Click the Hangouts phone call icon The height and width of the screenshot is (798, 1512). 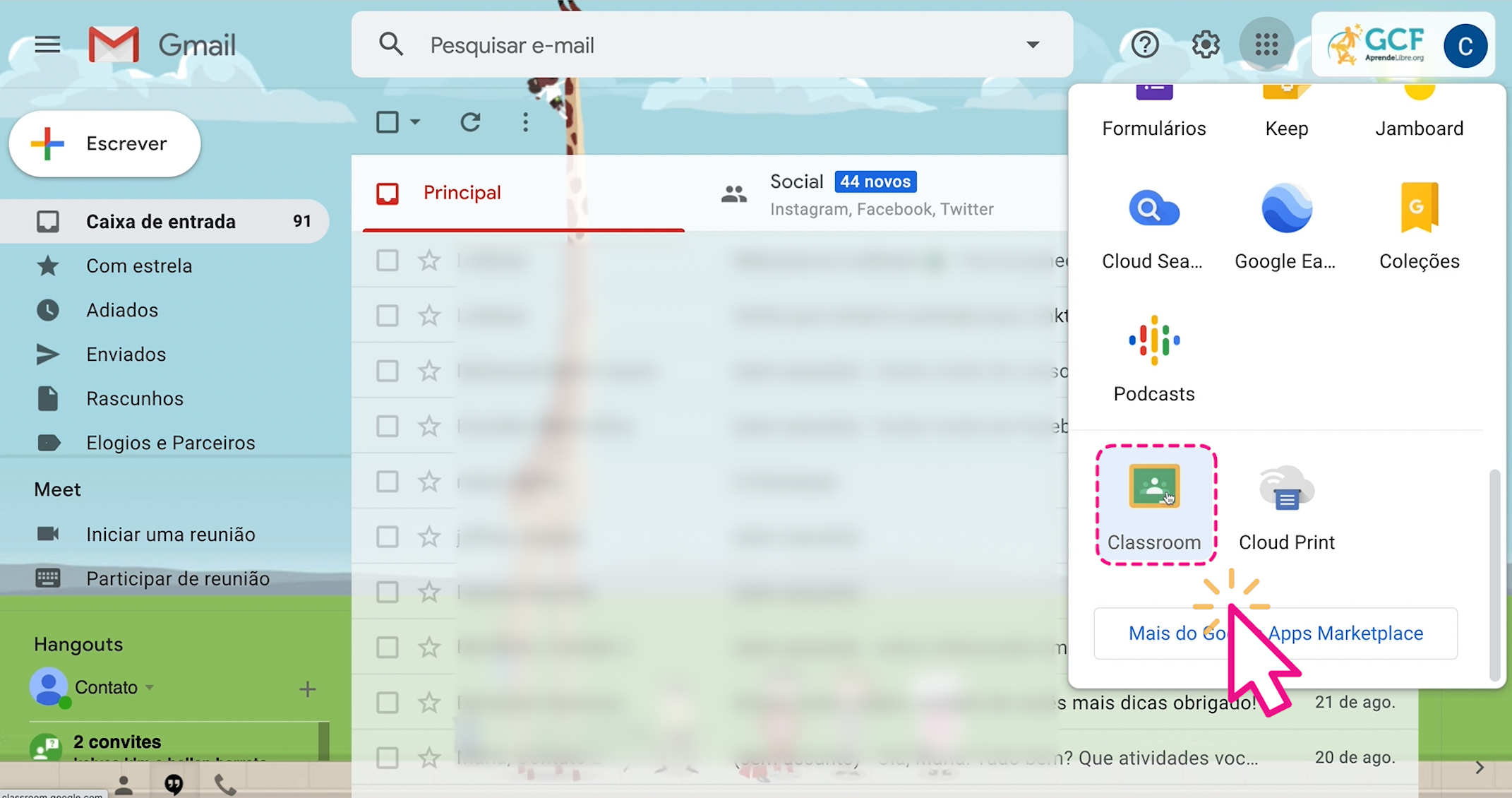(225, 784)
